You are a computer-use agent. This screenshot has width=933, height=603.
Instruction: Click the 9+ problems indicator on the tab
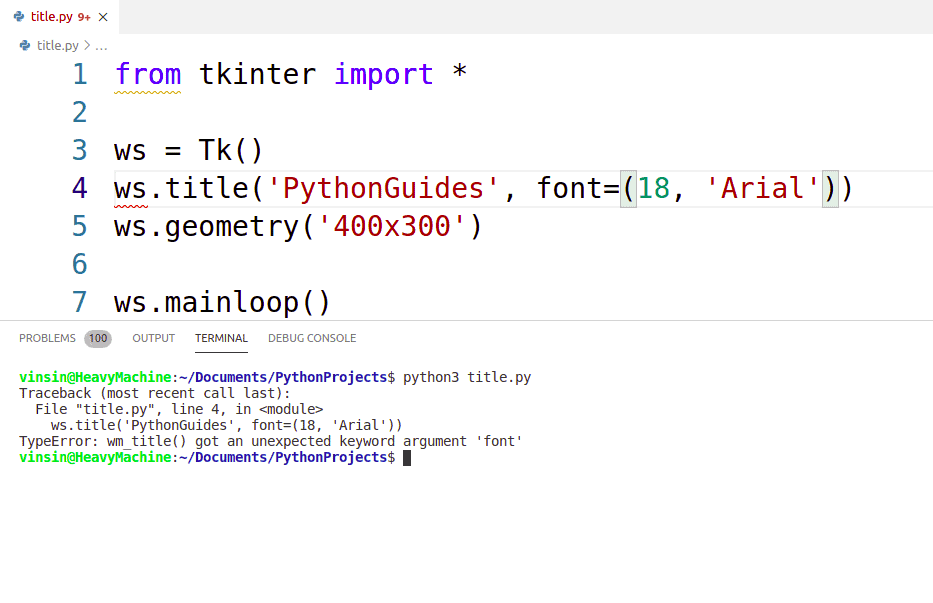coord(84,17)
